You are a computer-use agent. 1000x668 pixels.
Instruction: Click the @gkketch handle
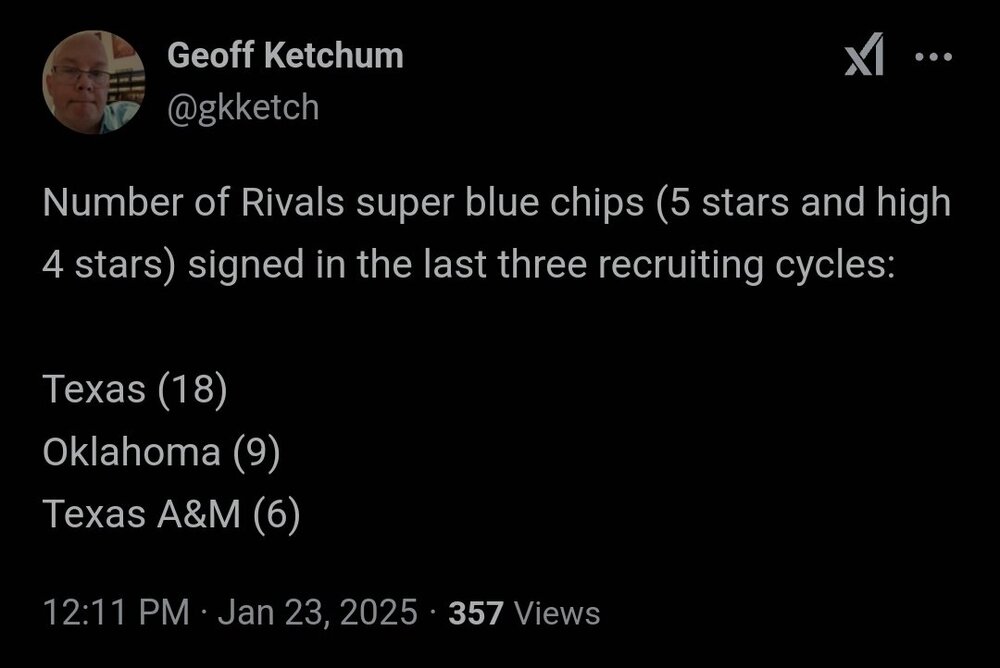tap(243, 105)
